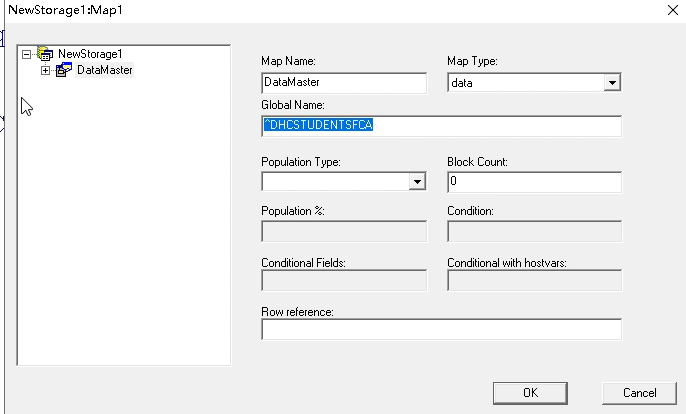
Task: Close the NewStorage1:Map1 dialog
Action: pyautogui.click(x=669, y=9)
